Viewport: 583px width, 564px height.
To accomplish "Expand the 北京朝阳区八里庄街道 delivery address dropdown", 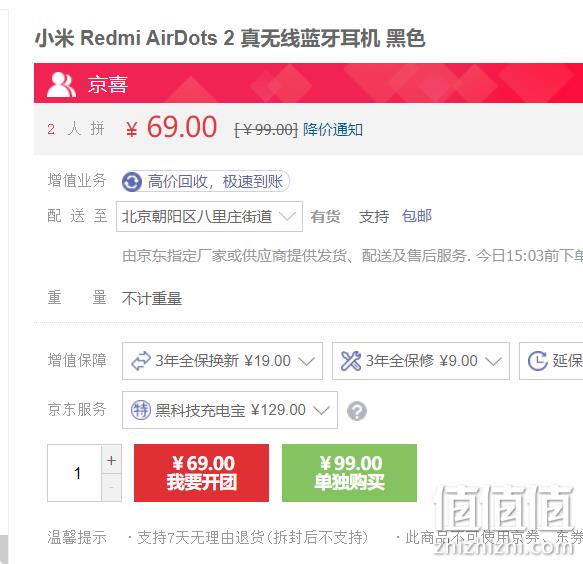I will point(209,216).
